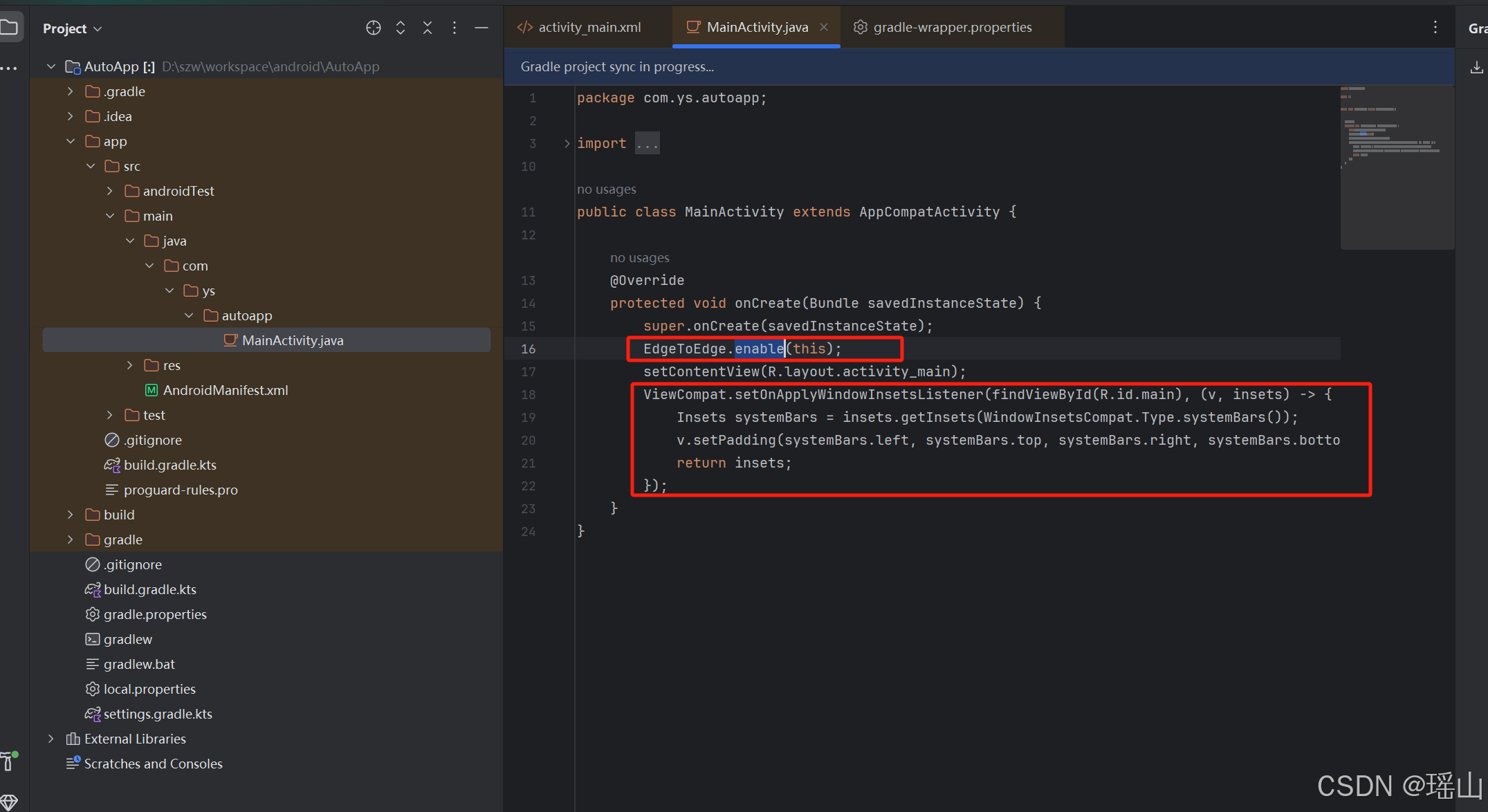Expand External Libraries node
The width and height of the screenshot is (1488, 812).
[x=50, y=739]
